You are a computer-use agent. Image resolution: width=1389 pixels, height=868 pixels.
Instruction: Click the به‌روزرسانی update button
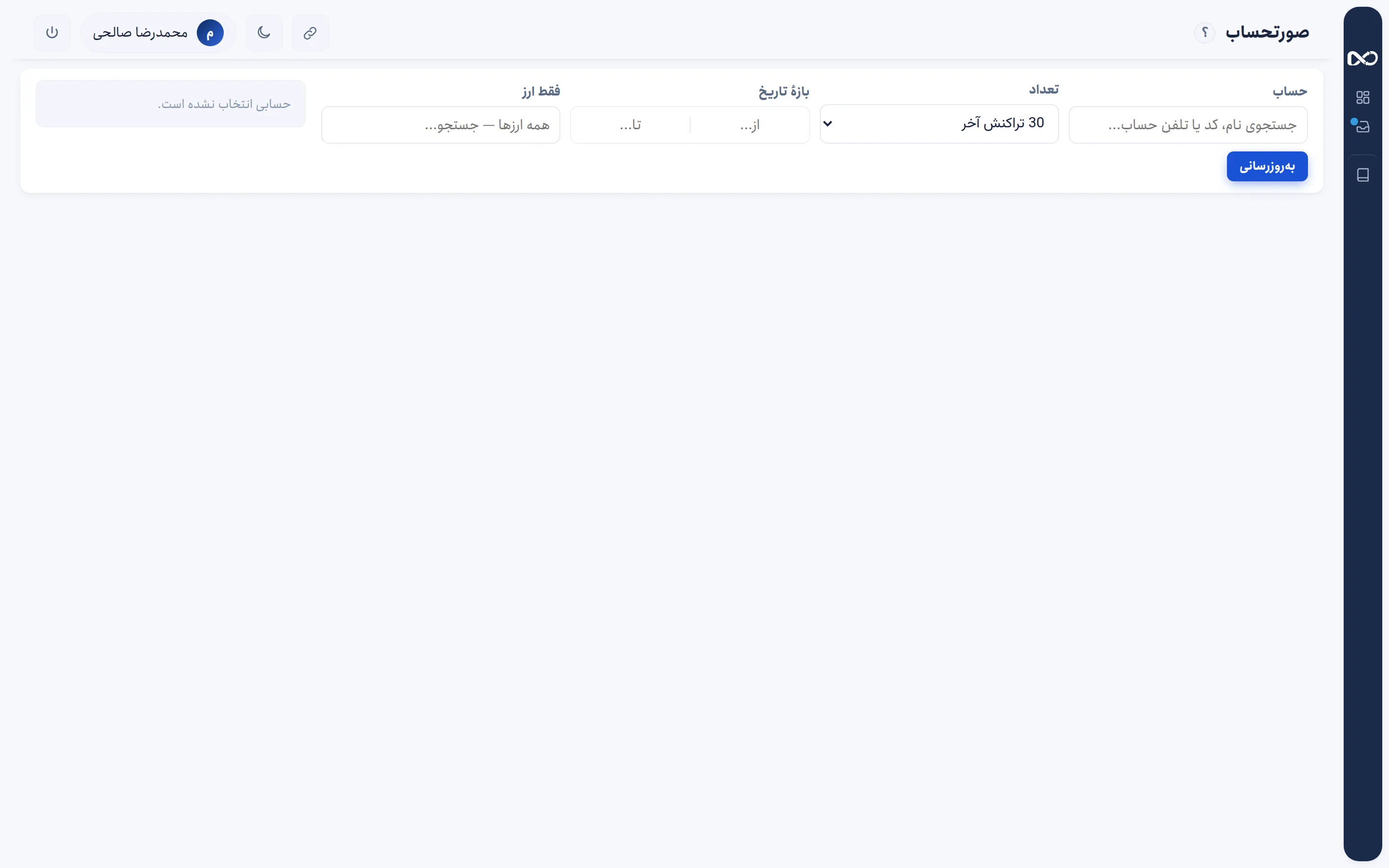tap(1267, 166)
